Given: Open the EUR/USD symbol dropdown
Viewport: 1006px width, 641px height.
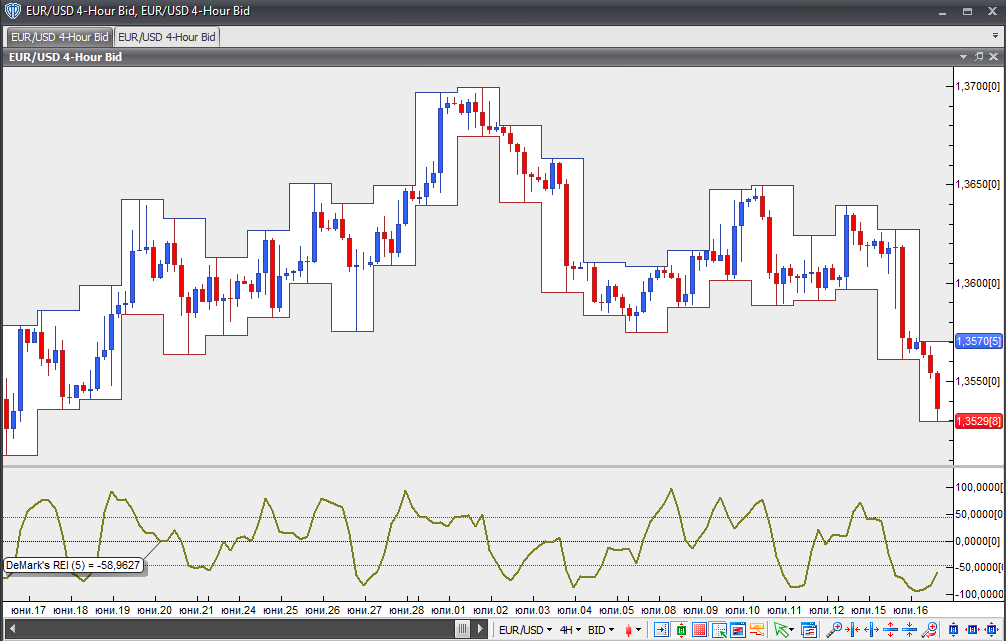Looking at the screenshot, I should 526,630.
